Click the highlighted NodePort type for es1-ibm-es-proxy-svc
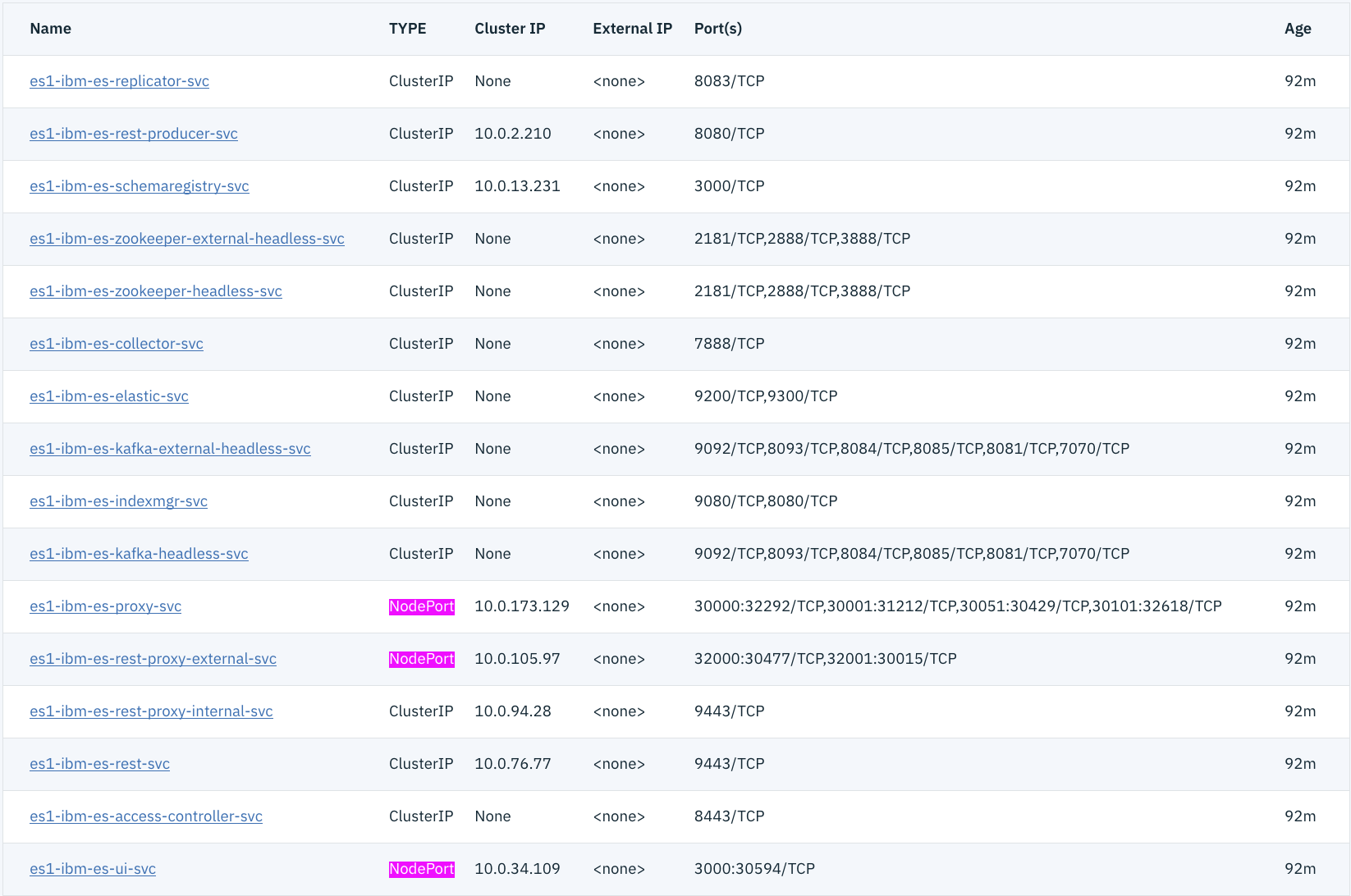Viewport: 1351px width, 896px height. (x=421, y=606)
